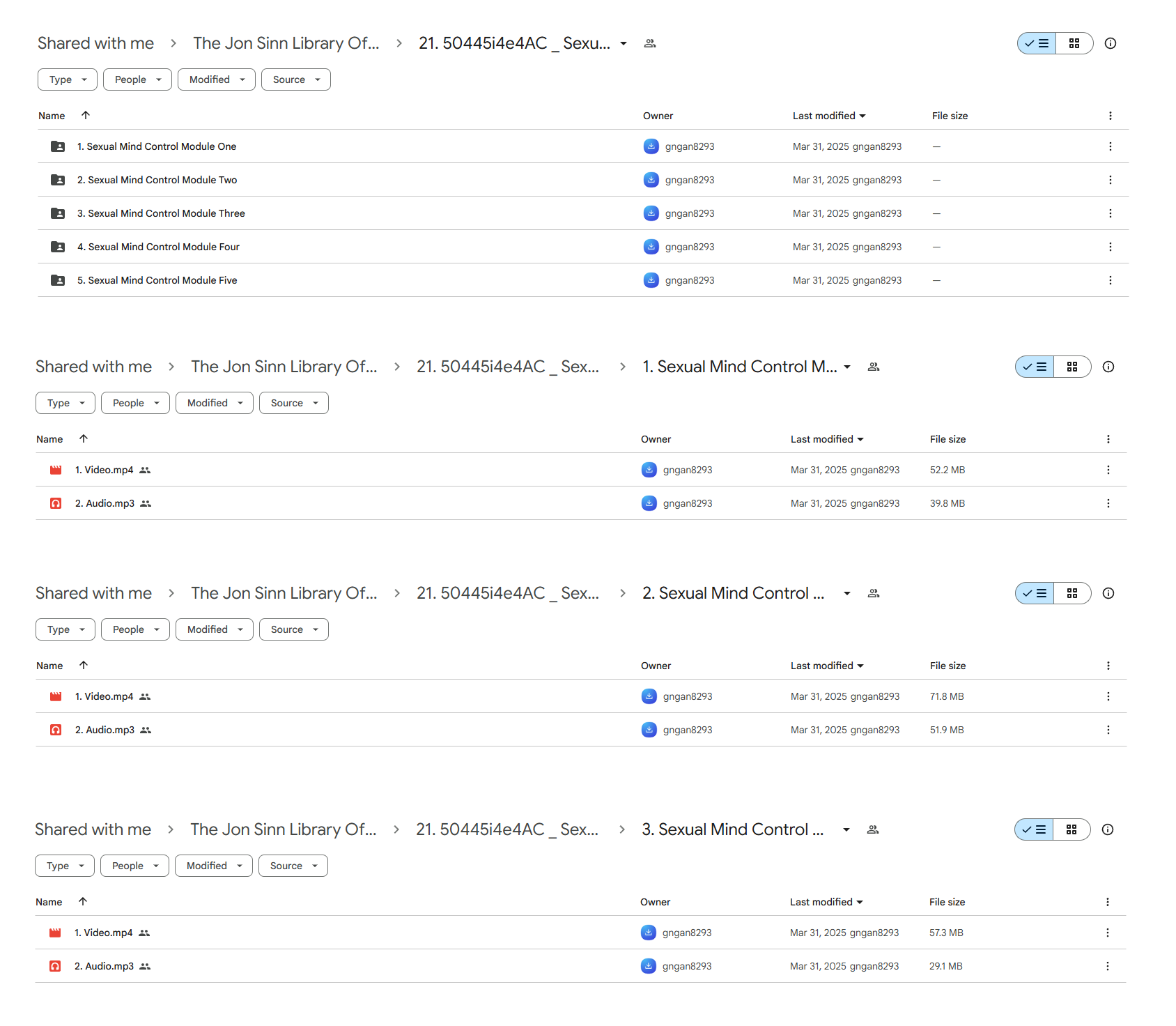This screenshot has height=1026, width=1176.
Task: Open more actions for Module Four folder row
Action: [1110, 247]
